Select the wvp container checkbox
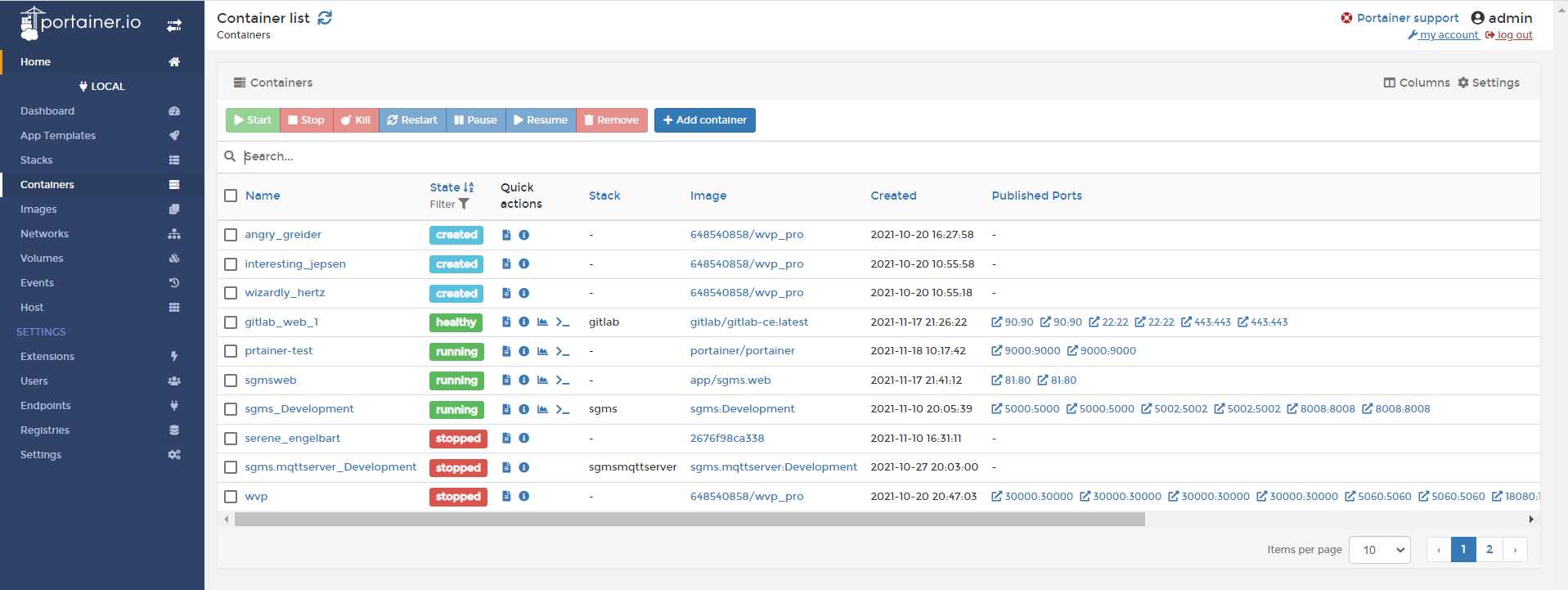The image size is (1568, 590). point(231,497)
